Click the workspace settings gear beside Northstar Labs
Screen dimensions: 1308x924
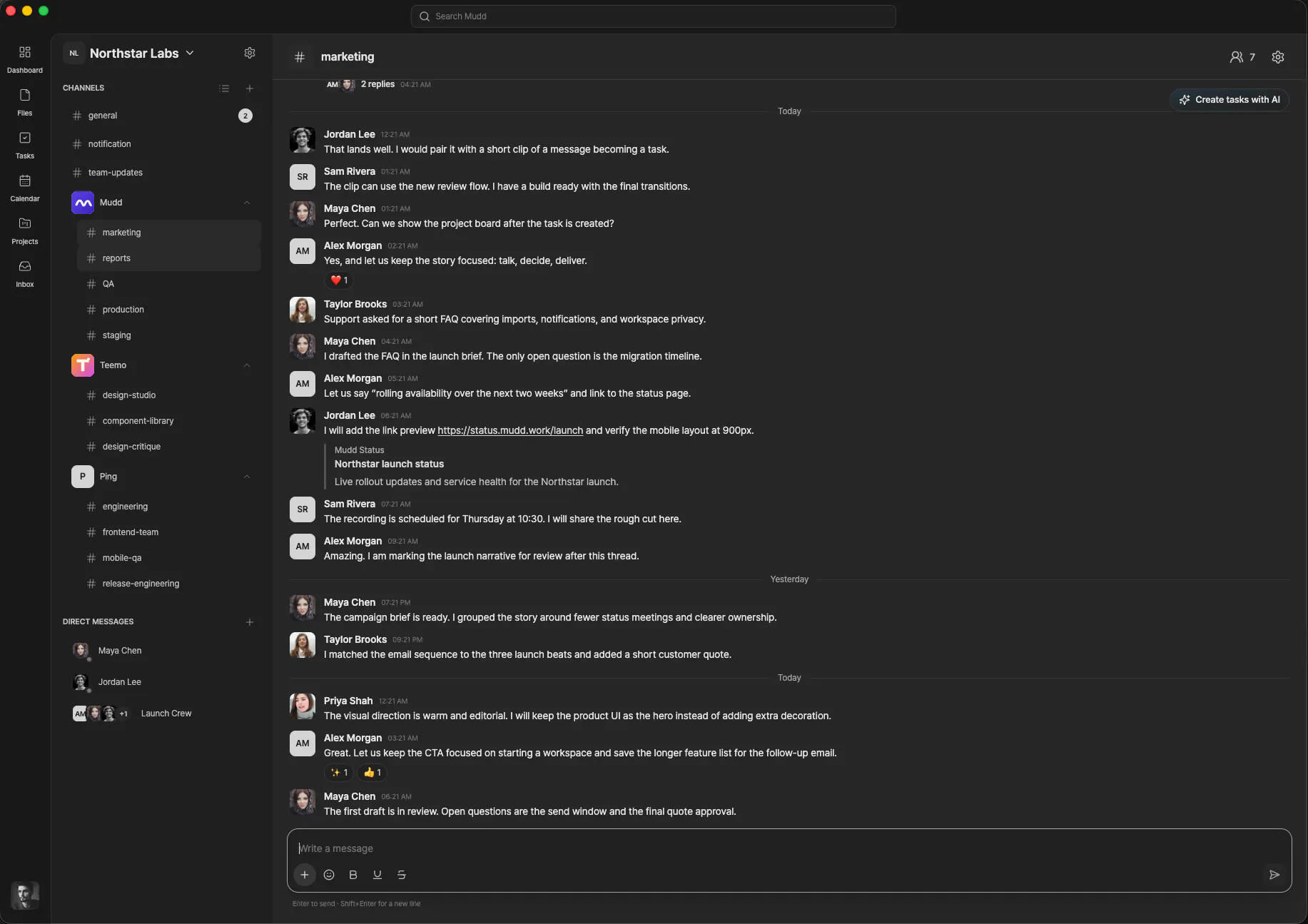[x=250, y=53]
